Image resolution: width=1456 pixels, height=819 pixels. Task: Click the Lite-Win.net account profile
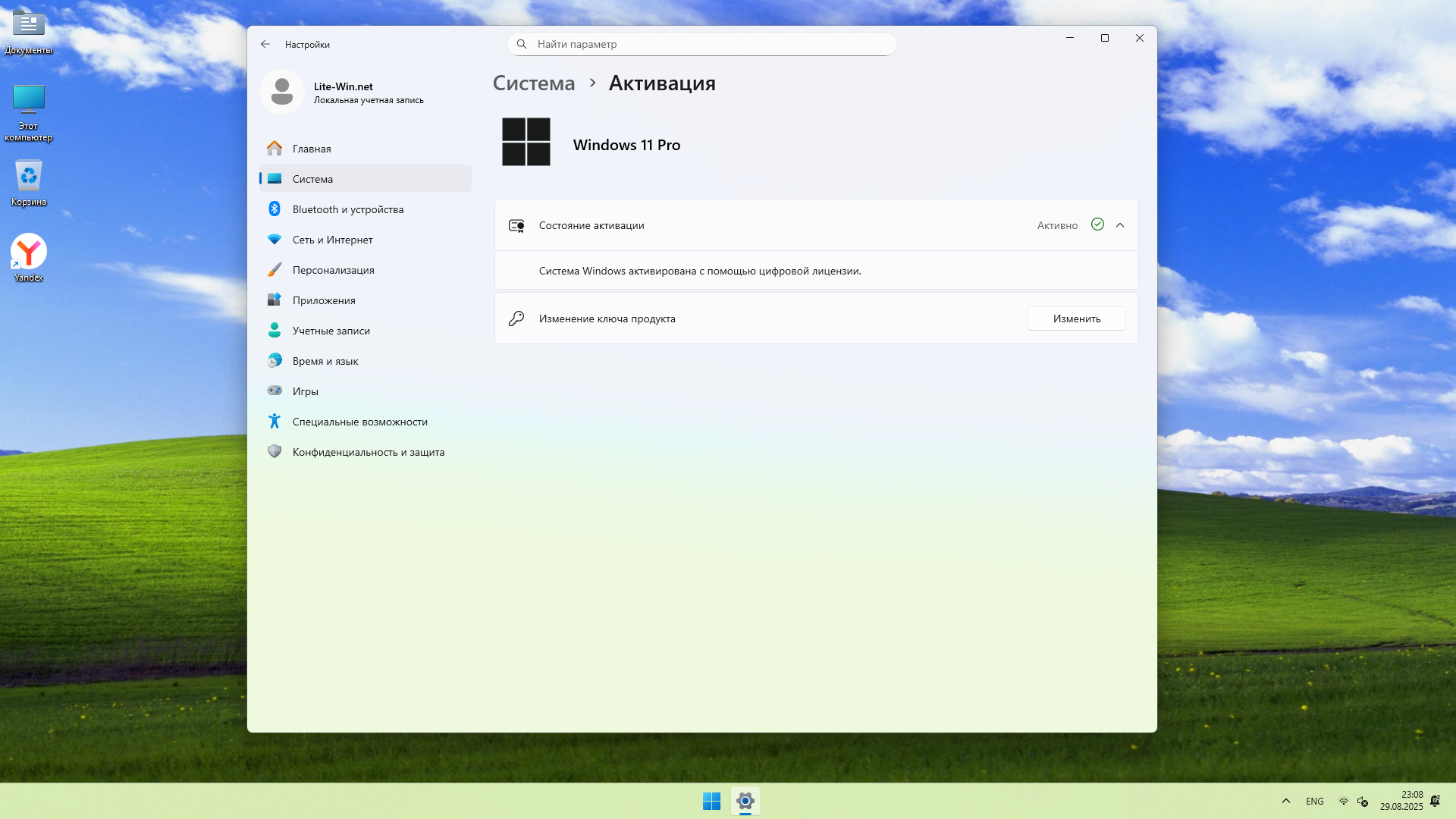[x=343, y=92]
